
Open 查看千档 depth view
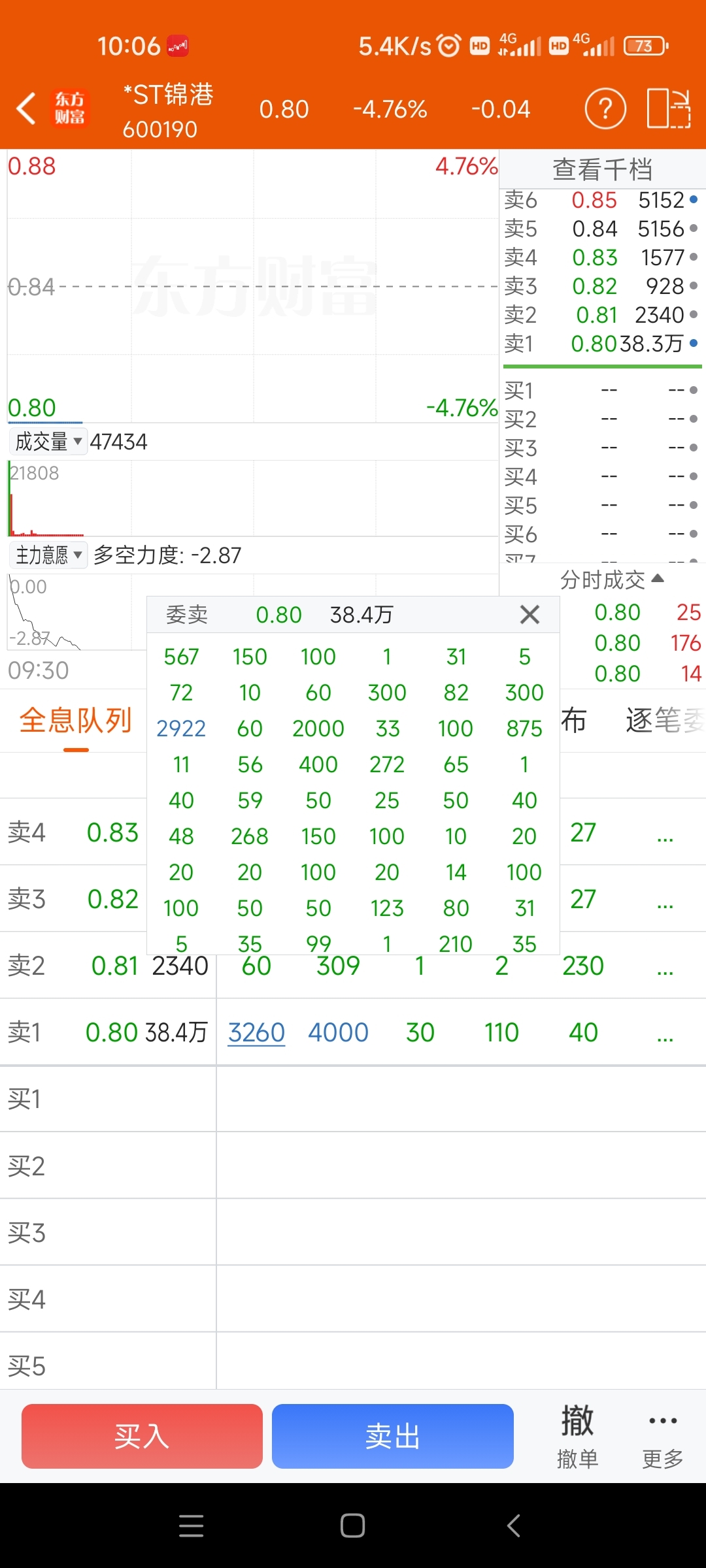coord(603,169)
